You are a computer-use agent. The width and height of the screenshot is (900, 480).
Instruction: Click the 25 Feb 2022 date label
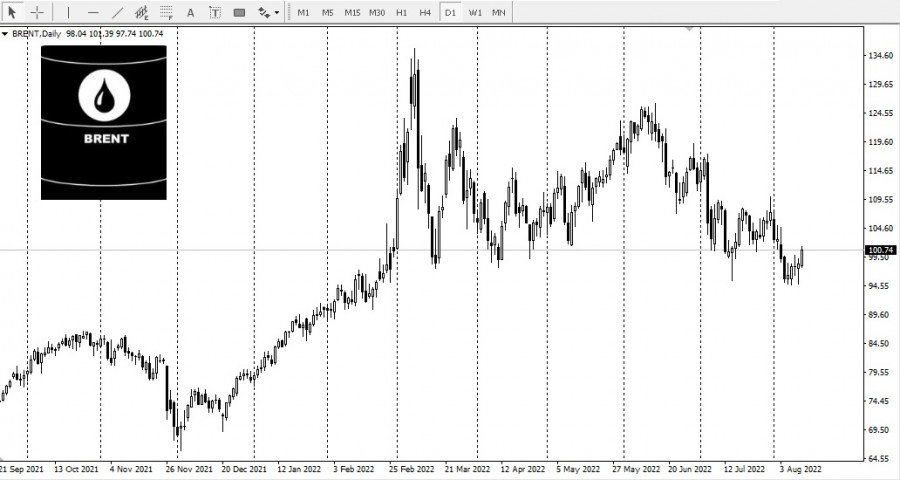(x=411, y=469)
